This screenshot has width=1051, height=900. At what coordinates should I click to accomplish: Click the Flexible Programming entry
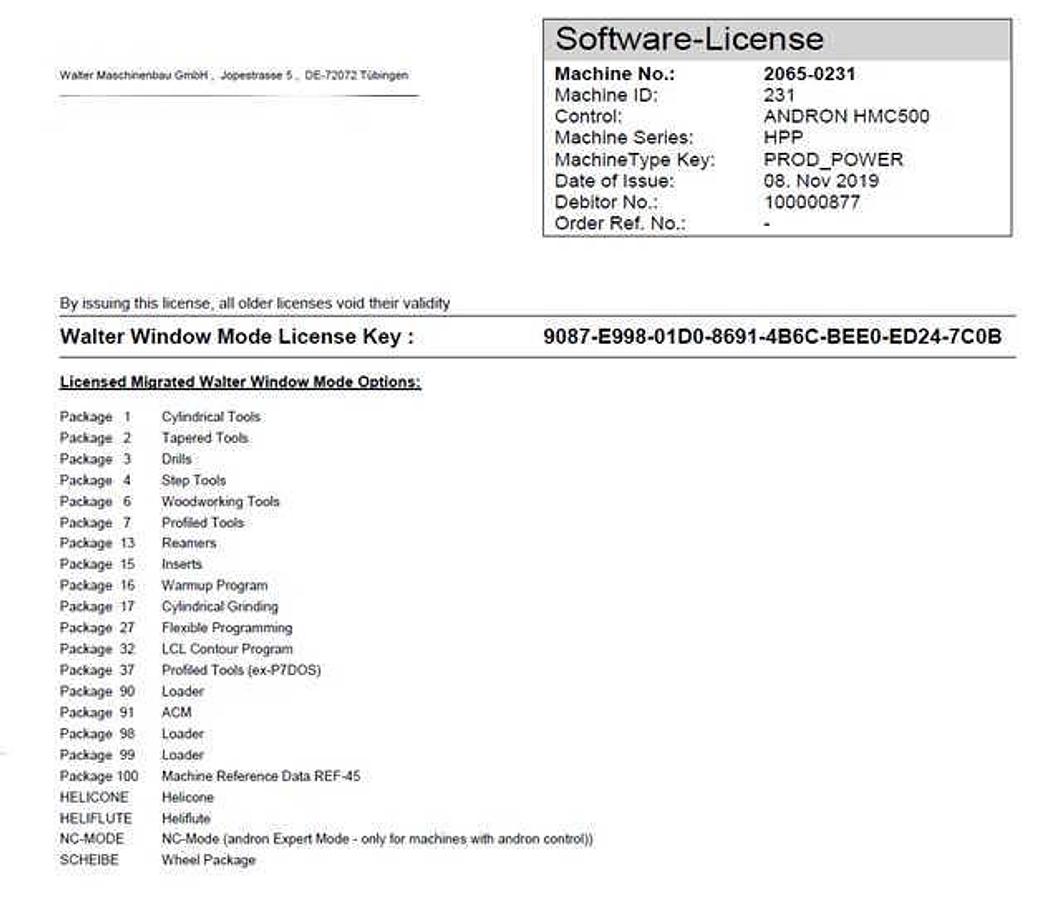tap(226, 628)
